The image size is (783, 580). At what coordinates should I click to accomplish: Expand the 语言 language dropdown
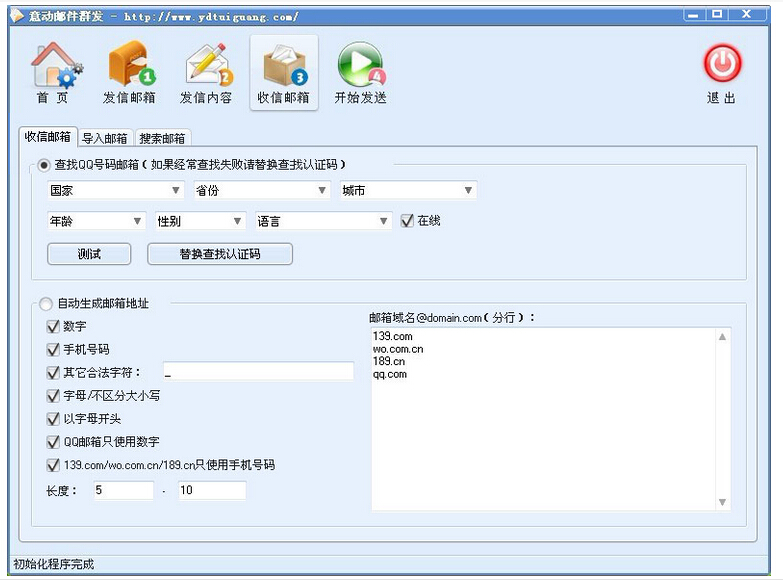pos(322,221)
